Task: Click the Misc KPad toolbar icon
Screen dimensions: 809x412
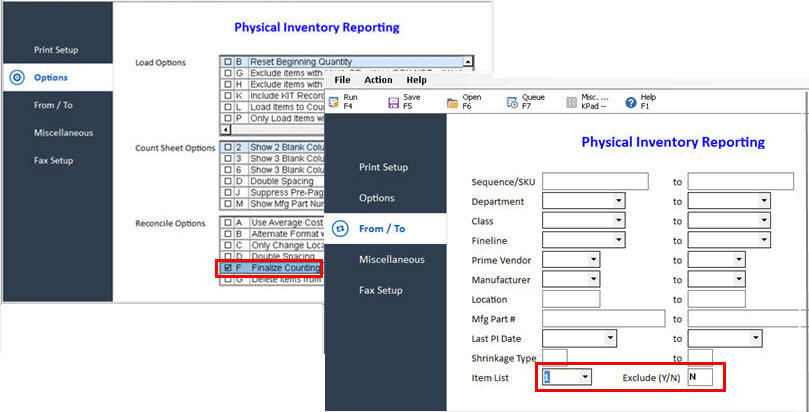Action: pyautogui.click(x=571, y=102)
